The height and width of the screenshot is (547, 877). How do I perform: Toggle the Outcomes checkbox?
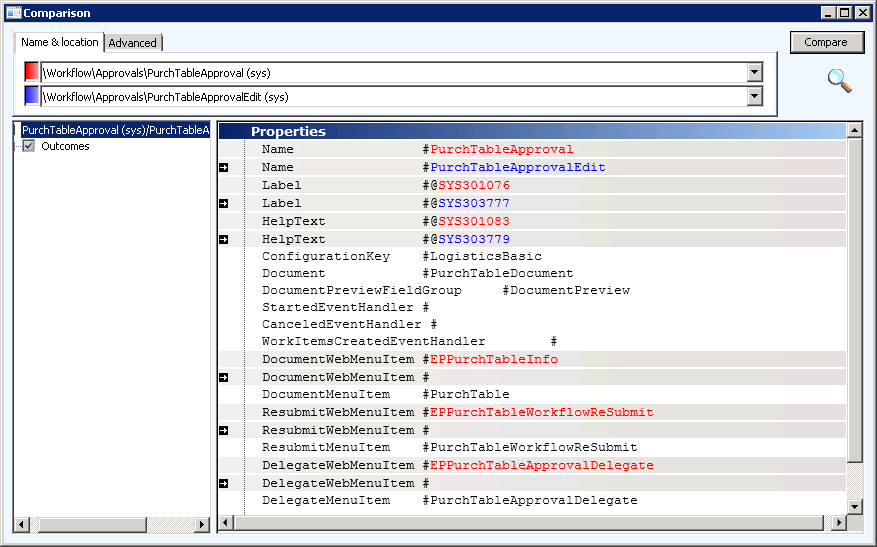[x=29, y=146]
